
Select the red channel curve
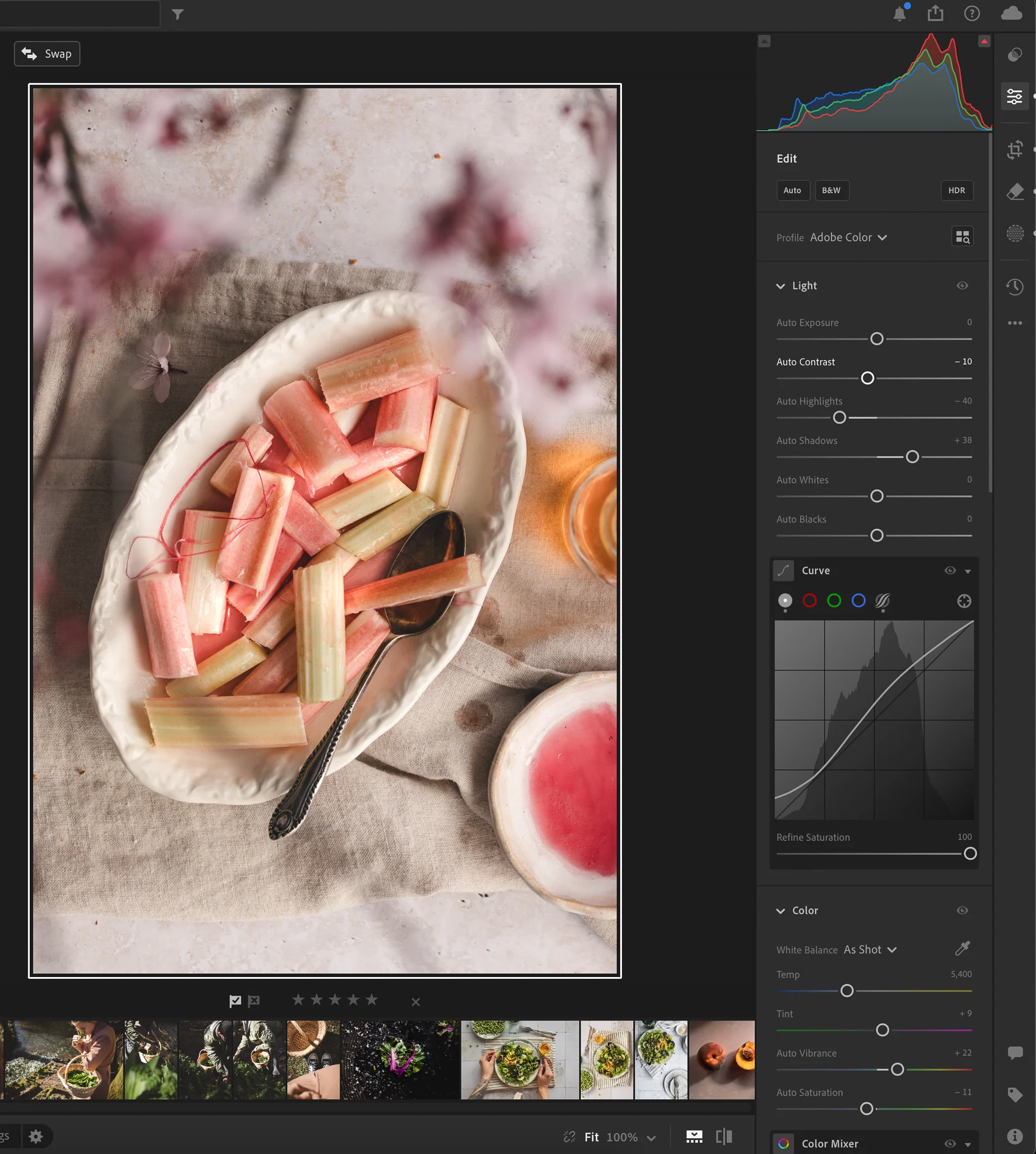[x=810, y=601]
